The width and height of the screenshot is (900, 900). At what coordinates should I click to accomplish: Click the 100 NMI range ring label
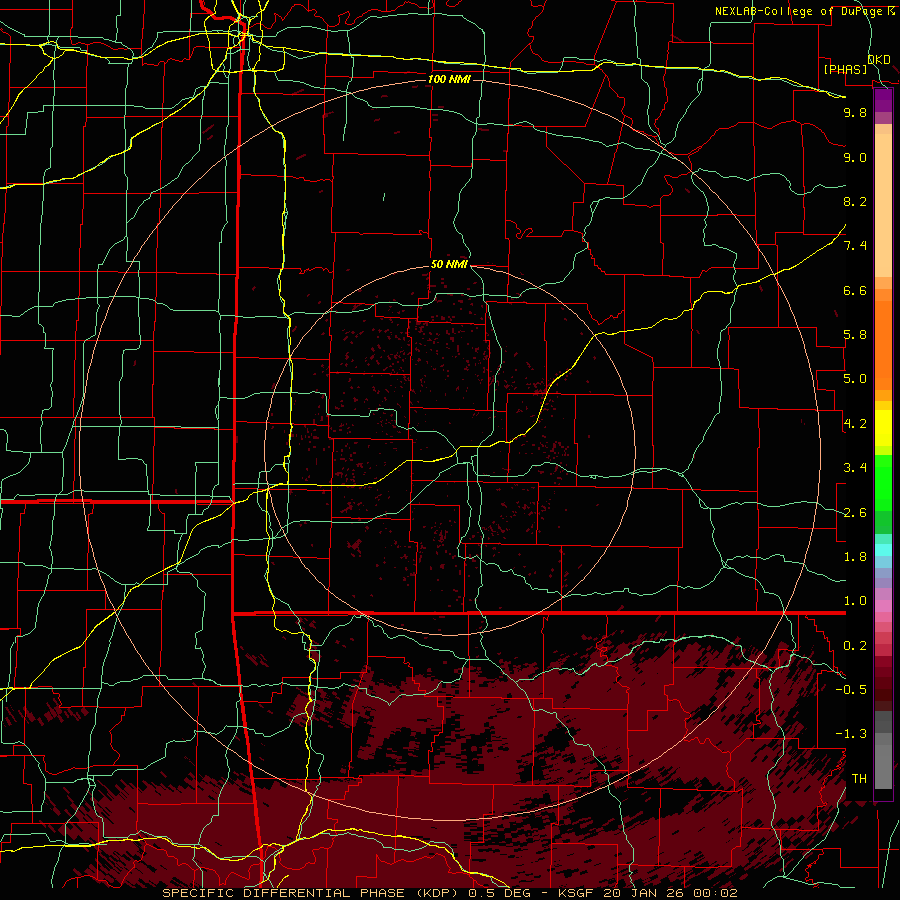pyautogui.click(x=449, y=79)
